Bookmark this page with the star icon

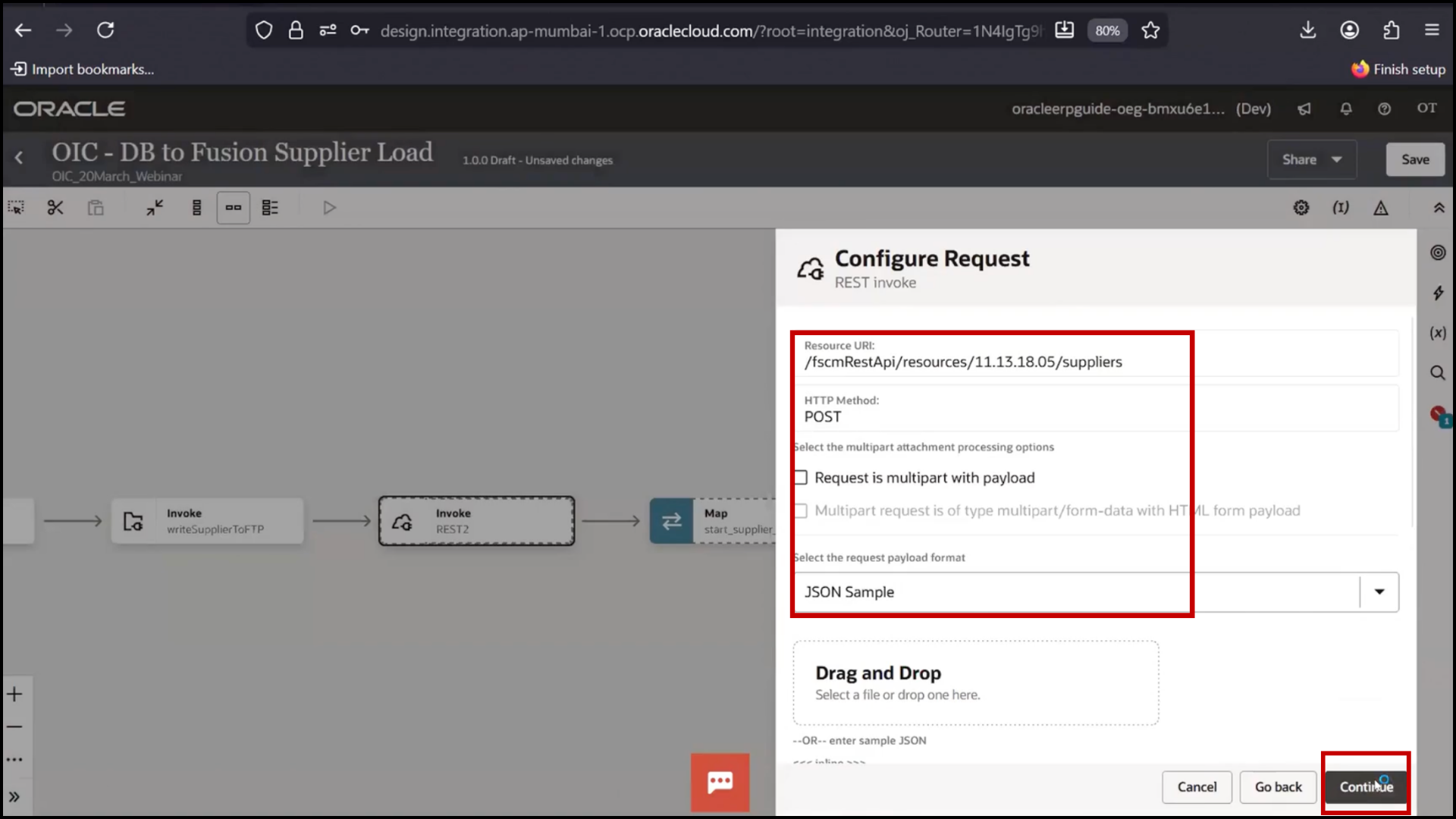[1150, 30]
